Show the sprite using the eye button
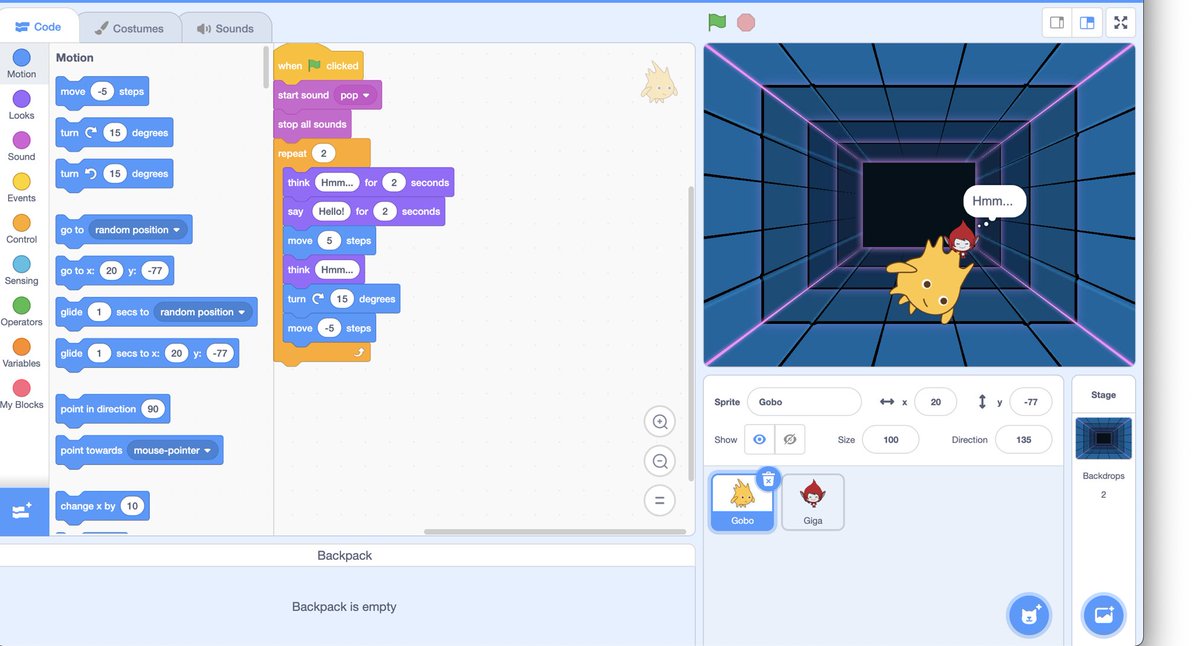The image size is (1200, 646). [759, 440]
